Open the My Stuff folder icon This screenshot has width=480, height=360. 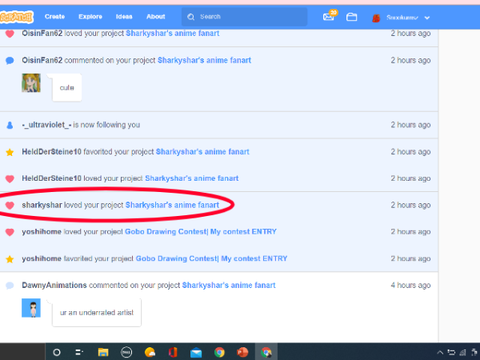pos(351,17)
